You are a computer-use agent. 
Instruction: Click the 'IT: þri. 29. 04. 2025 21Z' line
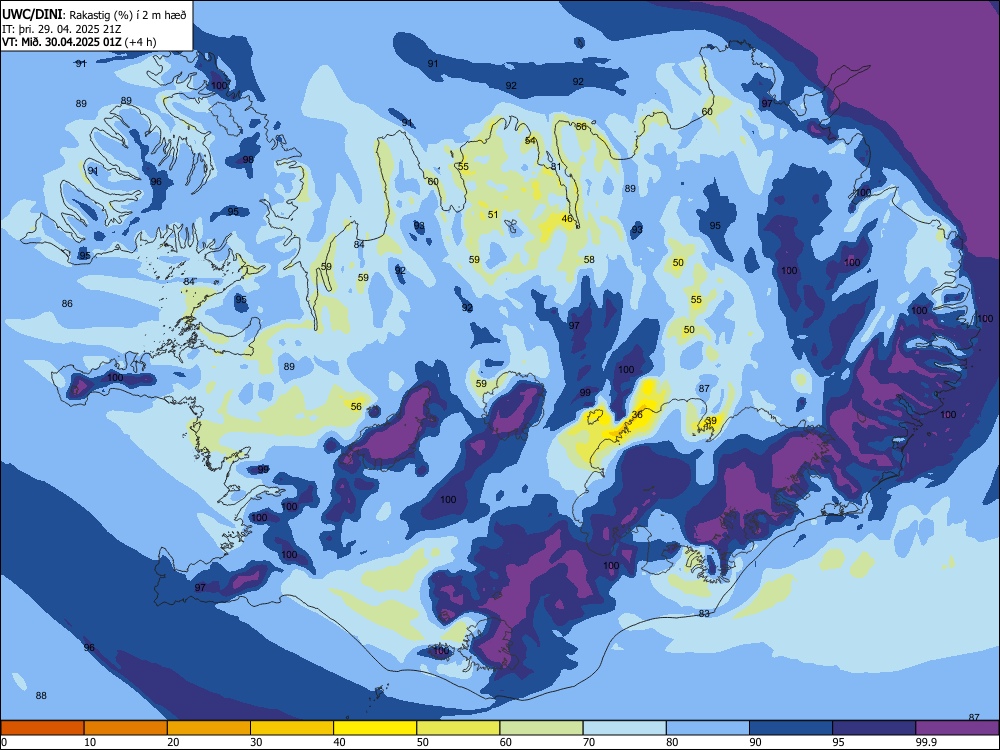[x=61, y=29]
